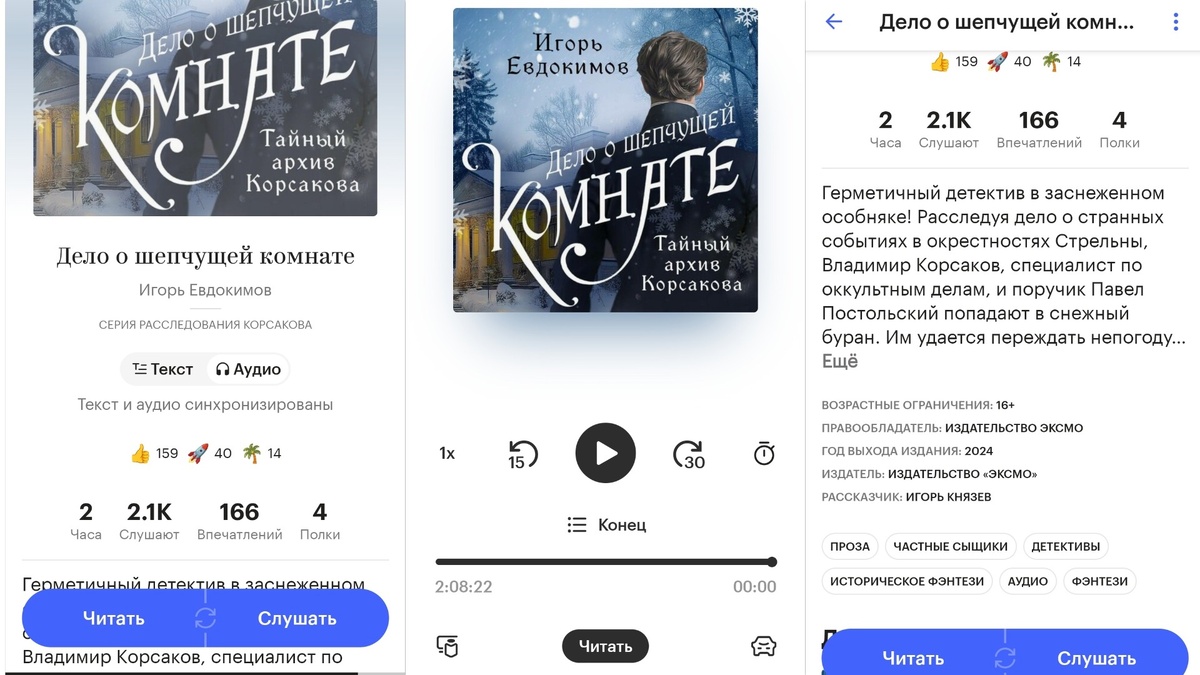Change playback speed from 1x
Screen dimensions: 1200x675
[x=447, y=454]
